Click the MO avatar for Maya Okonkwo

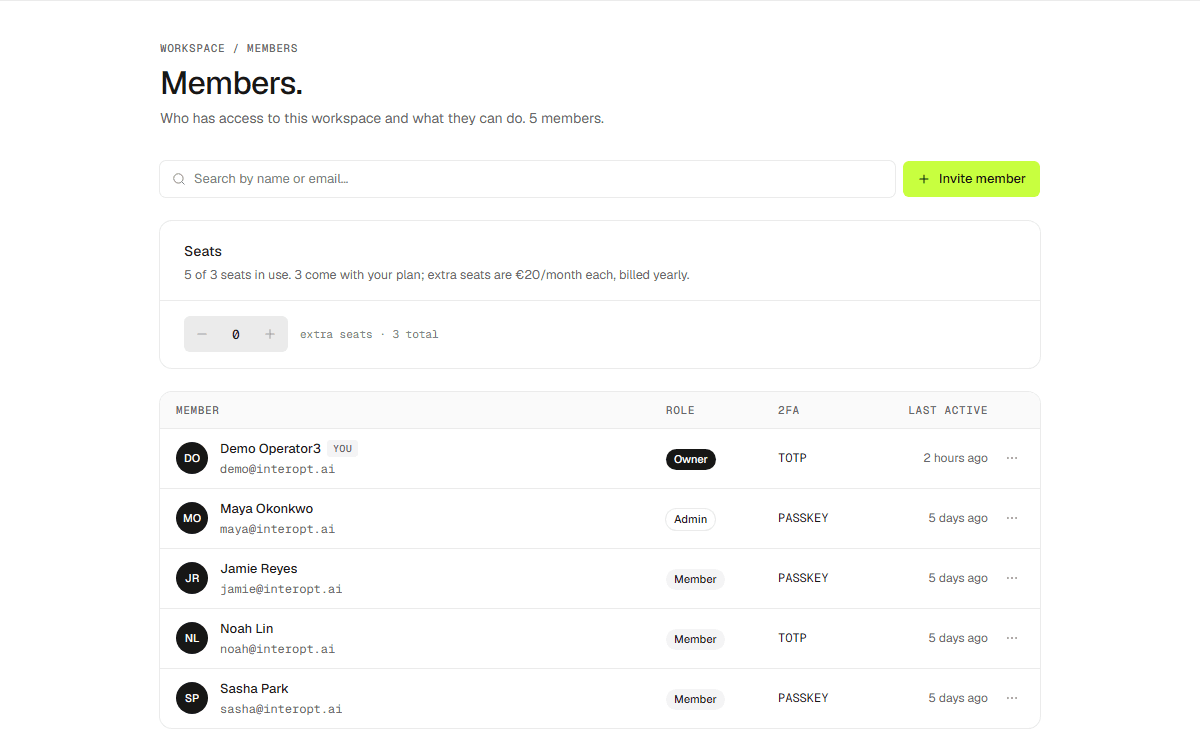click(x=192, y=518)
